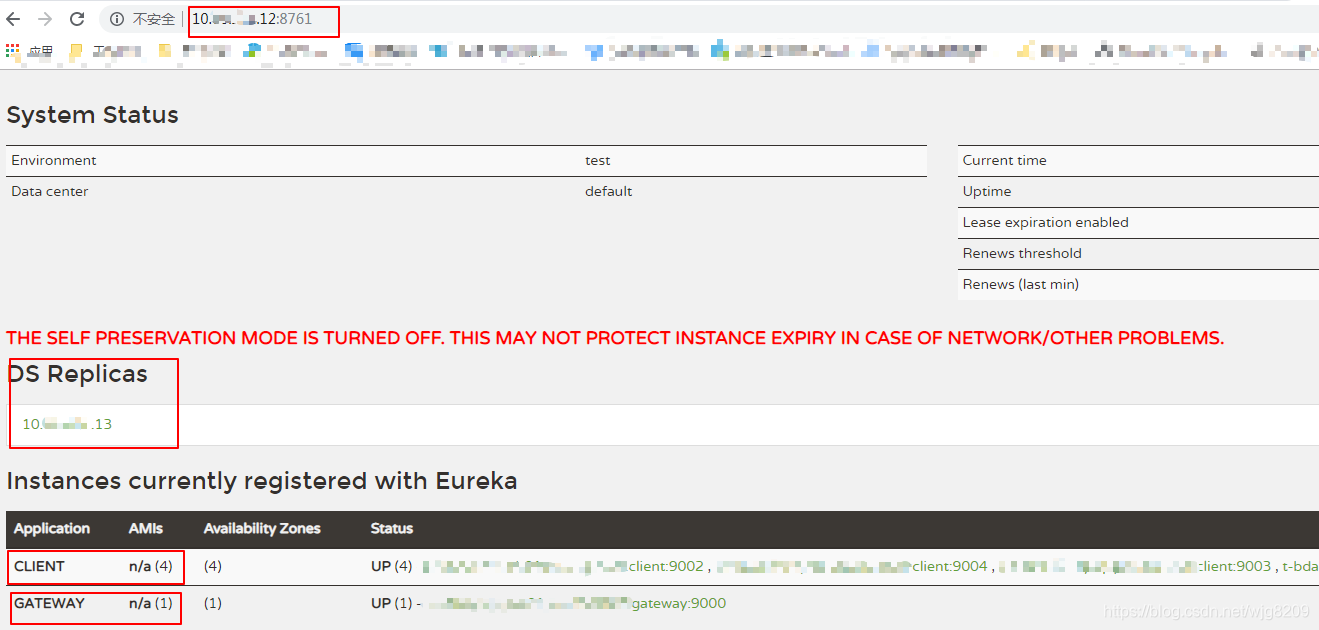Select the red self preservation warning
1319x630 pixels.
[615, 338]
